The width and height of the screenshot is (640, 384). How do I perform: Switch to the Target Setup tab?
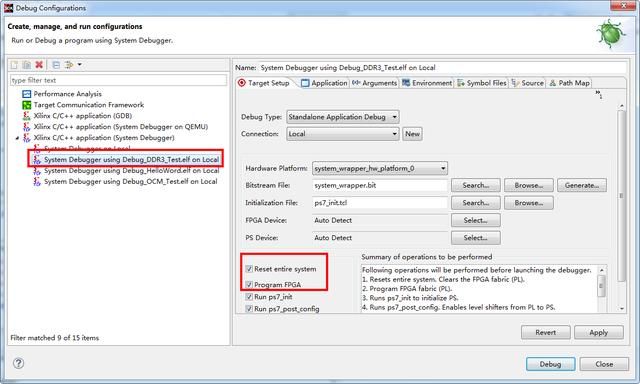coord(264,83)
